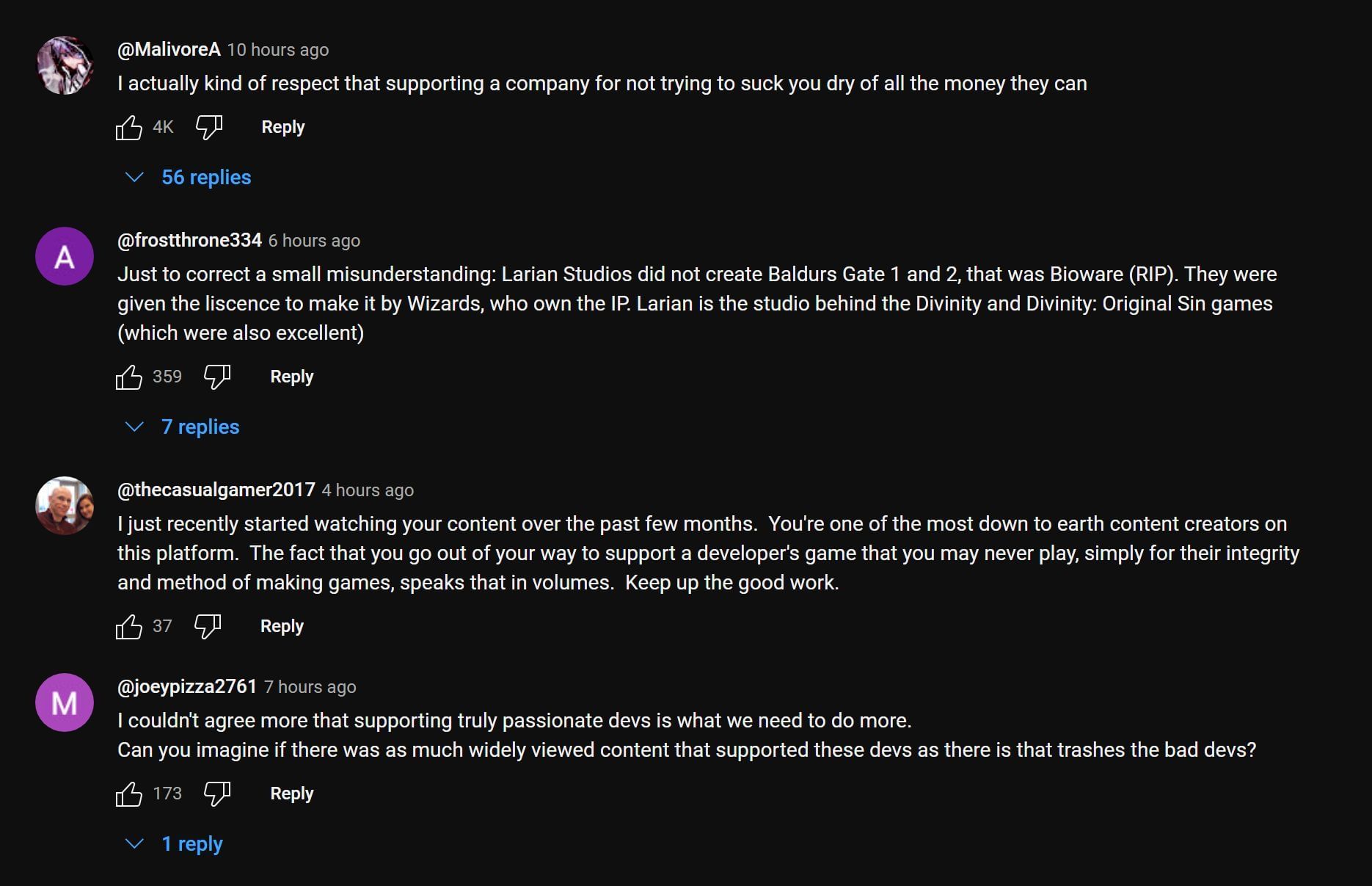Dislike the comment by @MalivoreA
The width and height of the screenshot is (1372, 886).
[209, 128]
